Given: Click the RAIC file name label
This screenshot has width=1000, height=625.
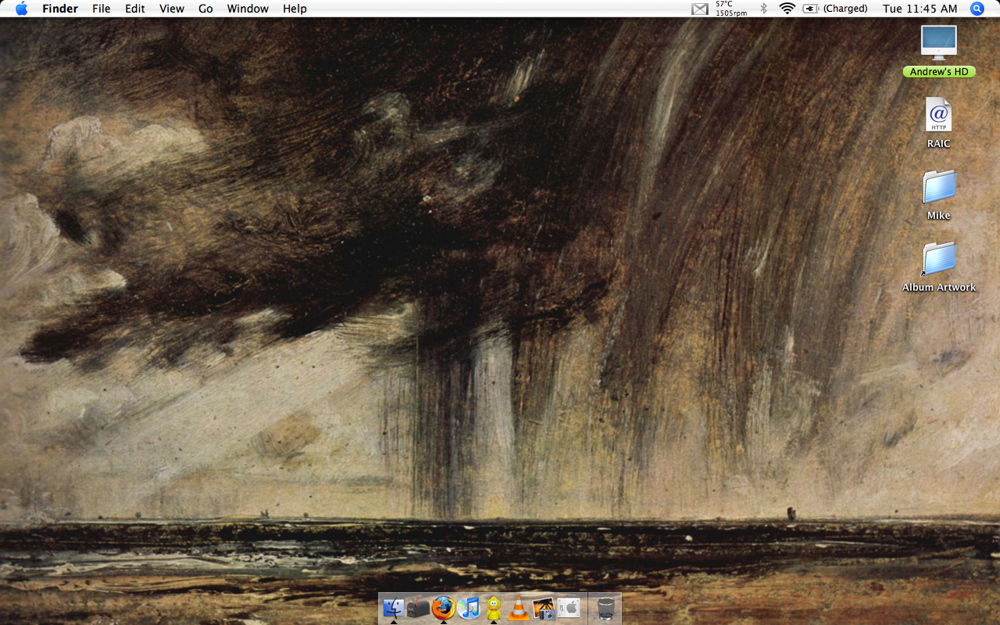Looking at the screenshot, I should [939, 143].
